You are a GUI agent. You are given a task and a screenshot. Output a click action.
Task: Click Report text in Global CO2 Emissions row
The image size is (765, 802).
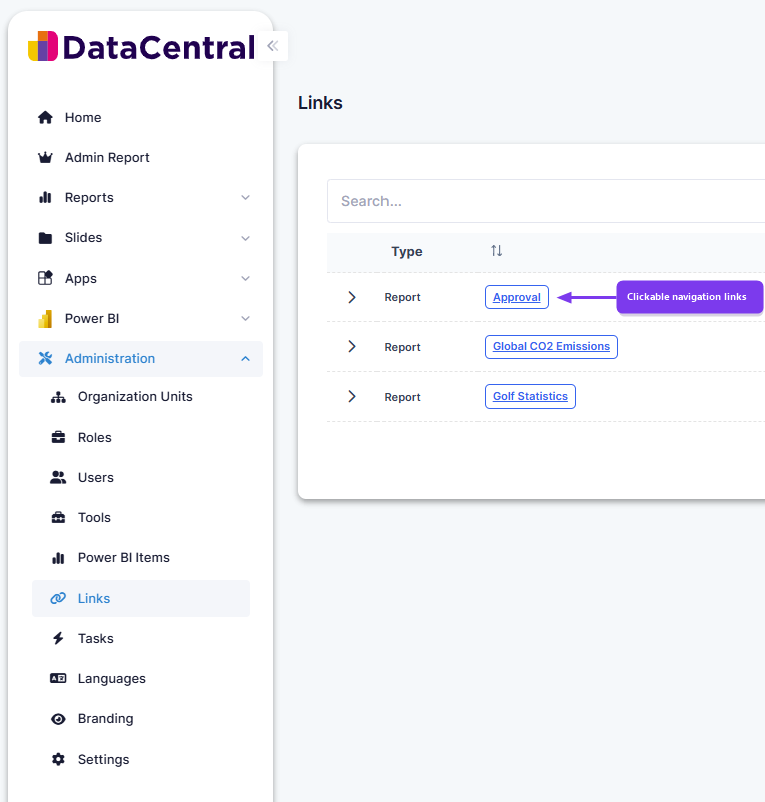402,347
